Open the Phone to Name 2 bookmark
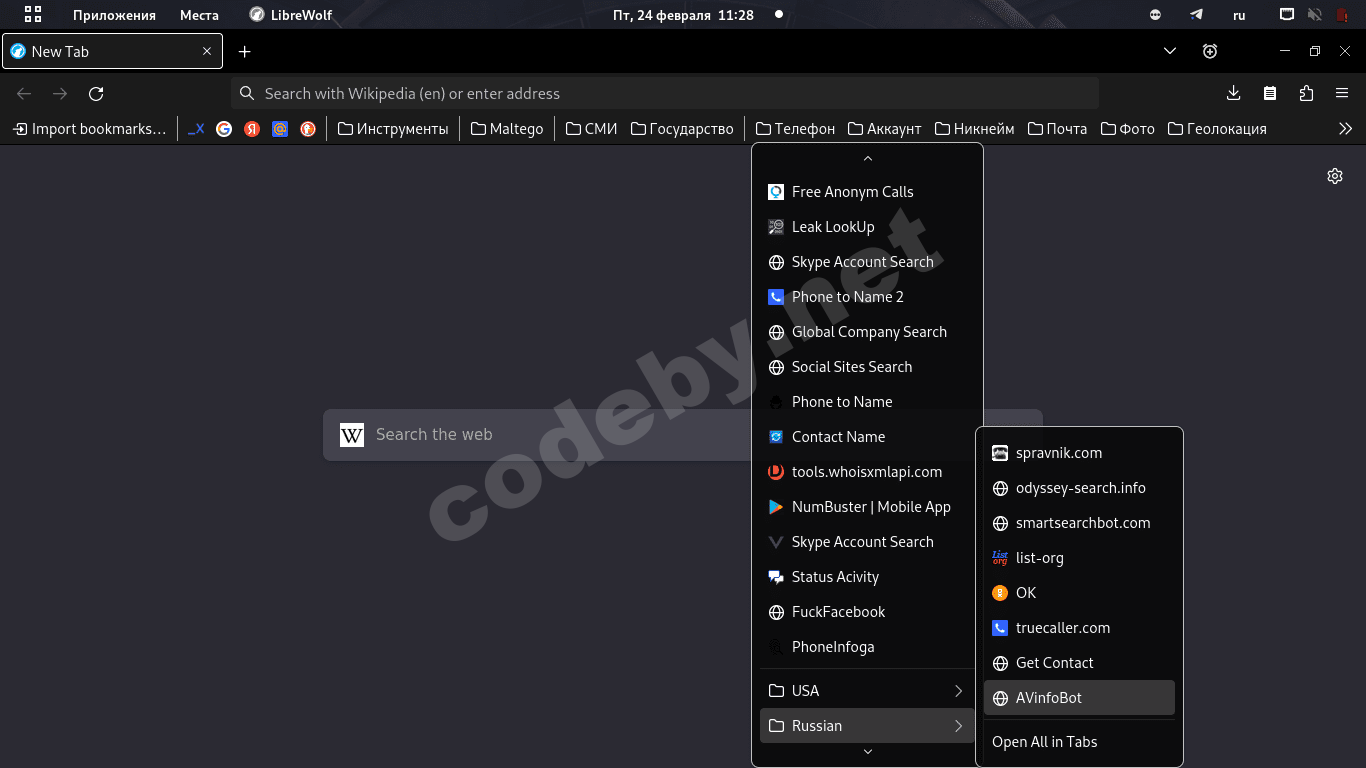1366x768 pixels. tap(867, 297)
